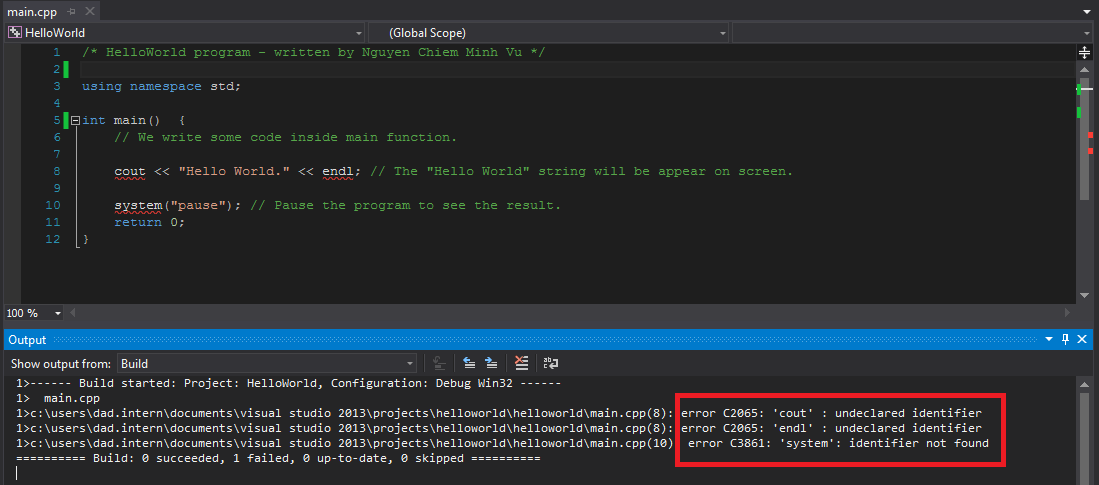Open the empty members dropdown

[912, 33]
